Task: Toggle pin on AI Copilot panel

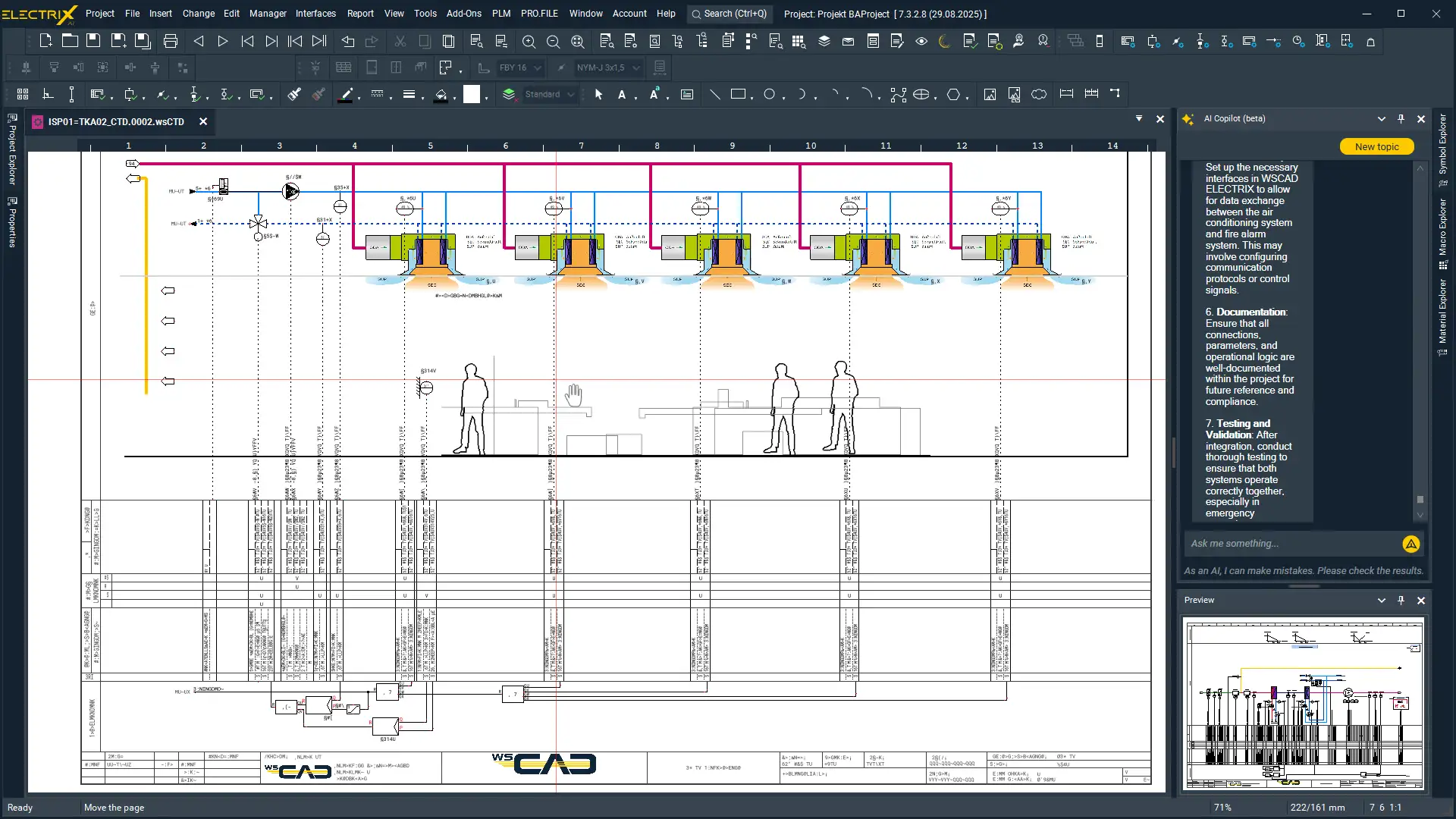Action: pos(1401,119)
